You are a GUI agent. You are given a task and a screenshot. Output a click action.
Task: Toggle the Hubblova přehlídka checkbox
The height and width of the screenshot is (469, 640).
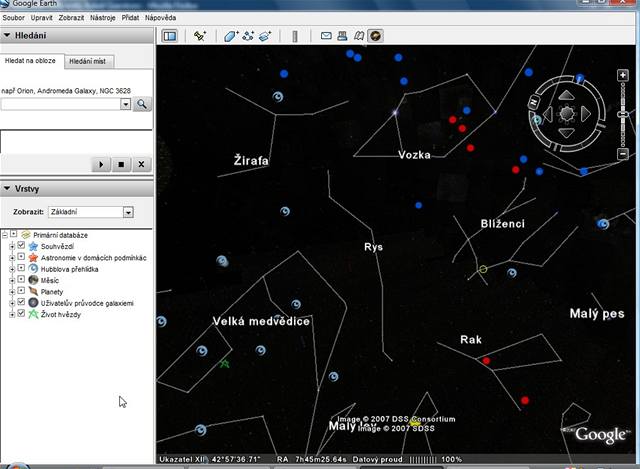(x=21, y=268)
